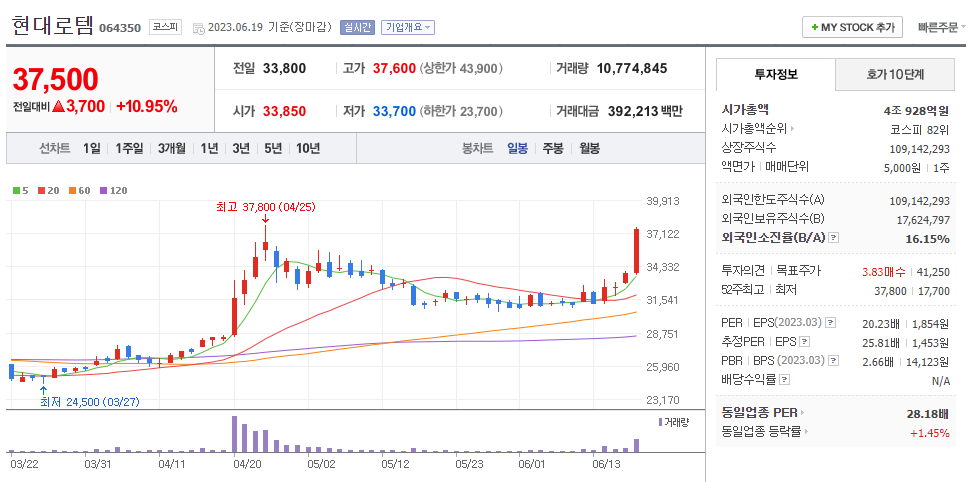Click the 외국인소진율 value 16.15%
973x482 pixels.
[x=928, y=239]
